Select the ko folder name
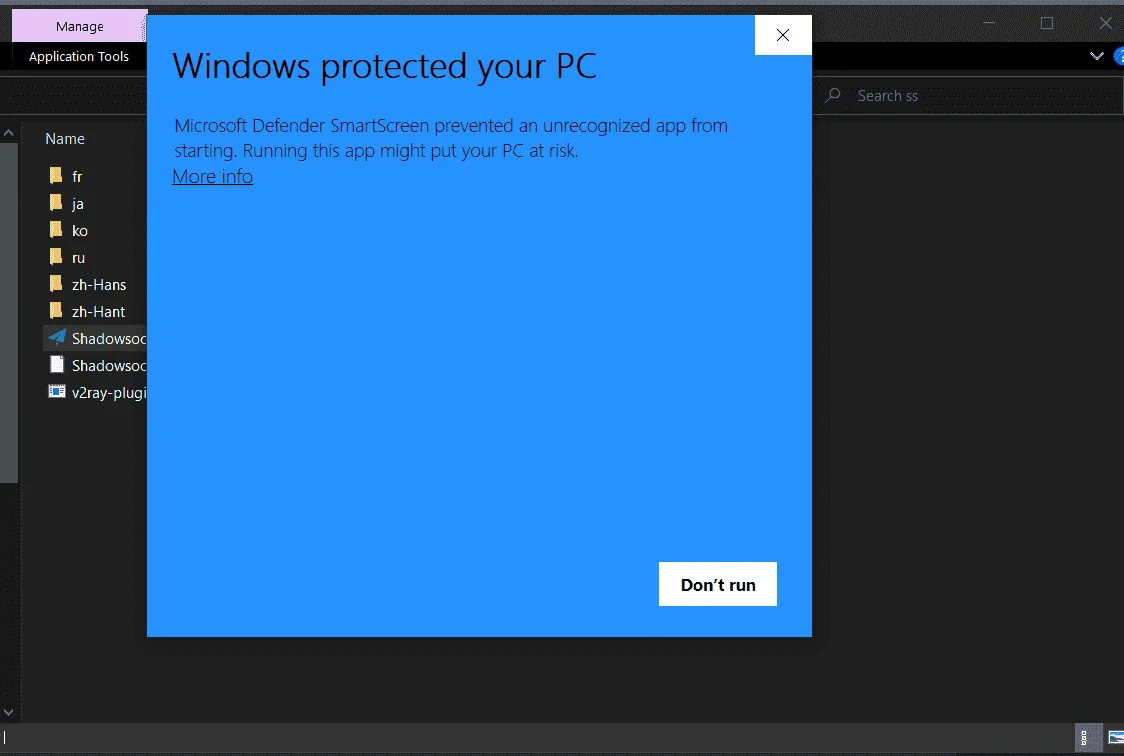1124x756 pixels. (80, 231)
